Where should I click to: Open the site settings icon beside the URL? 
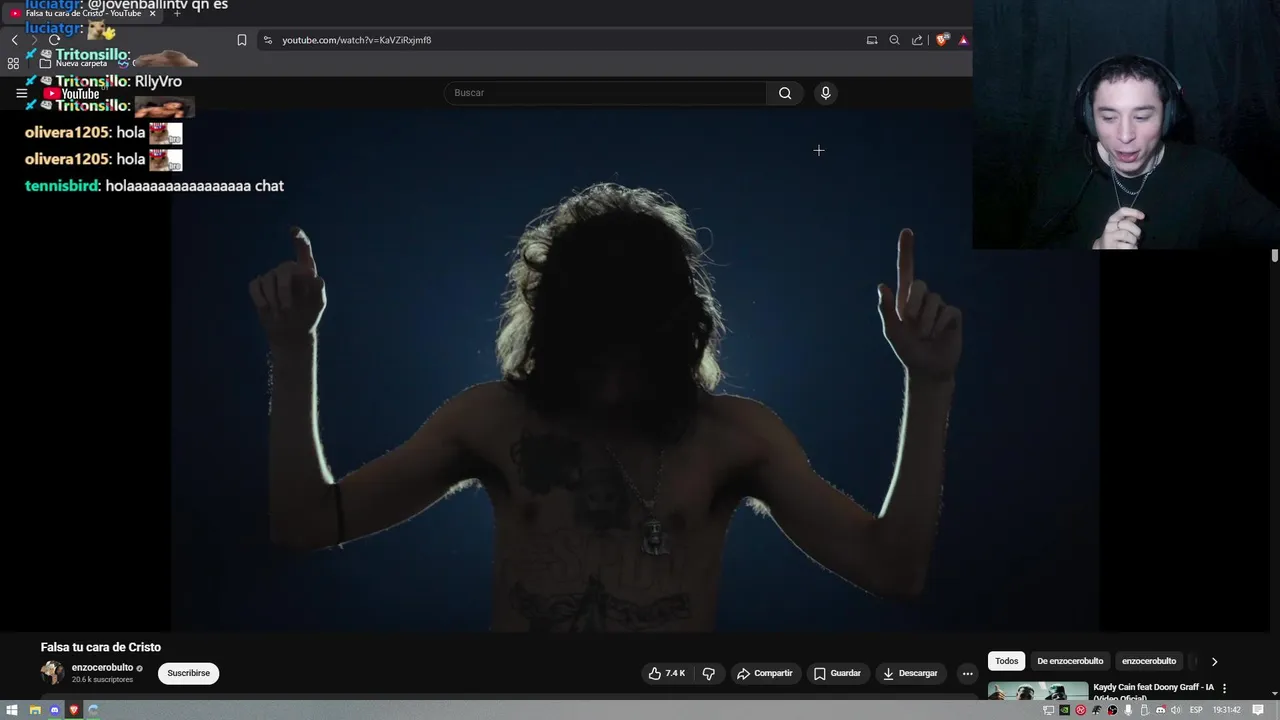[x=267, y=40]
